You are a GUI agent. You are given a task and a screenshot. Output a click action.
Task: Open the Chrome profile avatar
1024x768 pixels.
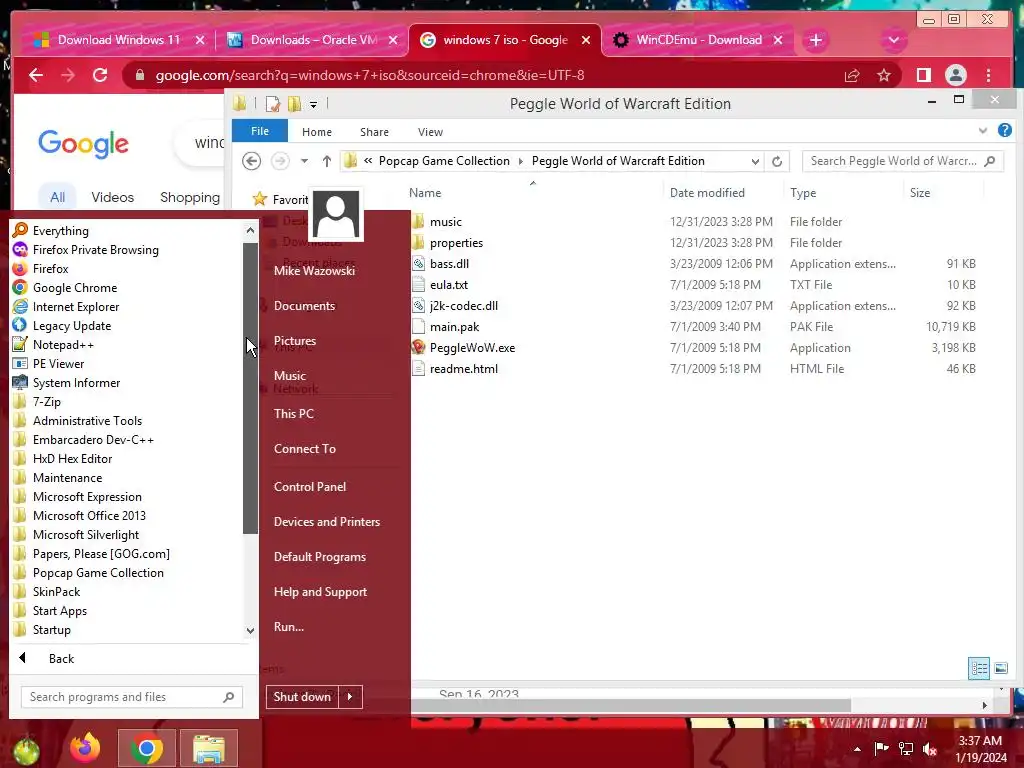pos(955,75)
